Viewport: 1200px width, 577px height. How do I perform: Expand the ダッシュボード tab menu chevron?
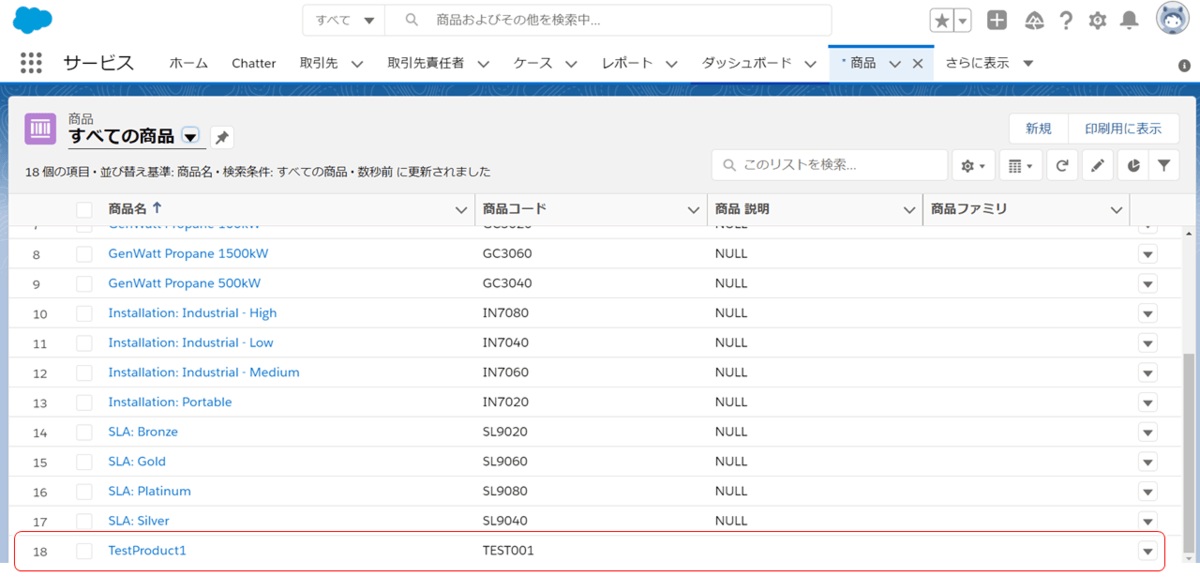(x=811, y=64)
